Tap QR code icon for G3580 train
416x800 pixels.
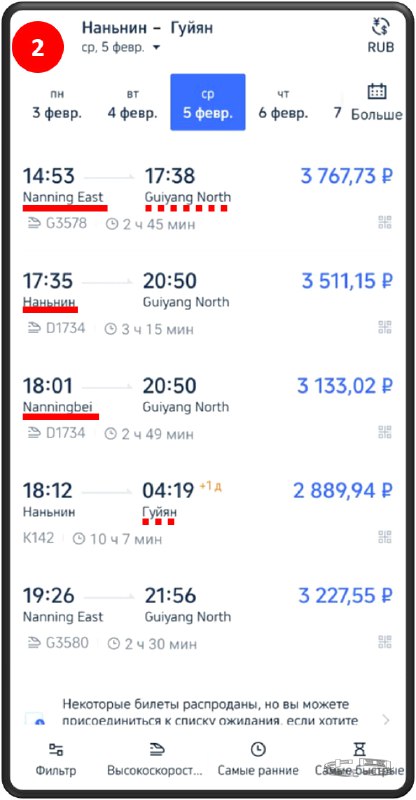[385, 641]
